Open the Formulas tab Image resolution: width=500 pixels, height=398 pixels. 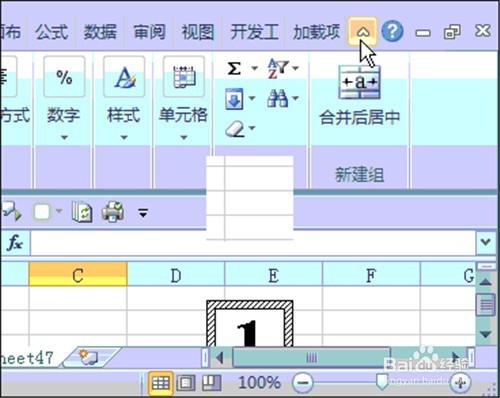[52, 32]
